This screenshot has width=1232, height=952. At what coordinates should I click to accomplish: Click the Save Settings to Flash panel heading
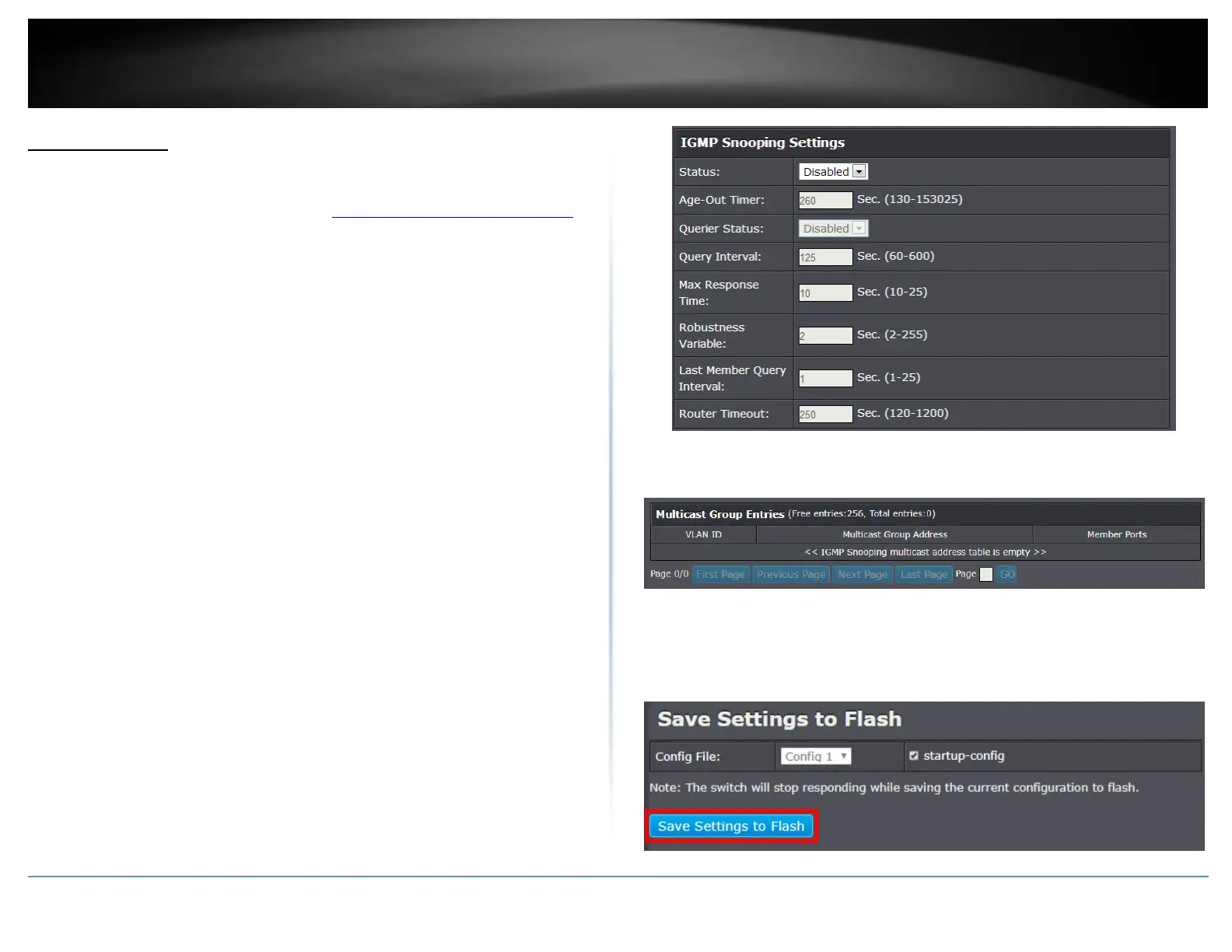coord(779,719)
